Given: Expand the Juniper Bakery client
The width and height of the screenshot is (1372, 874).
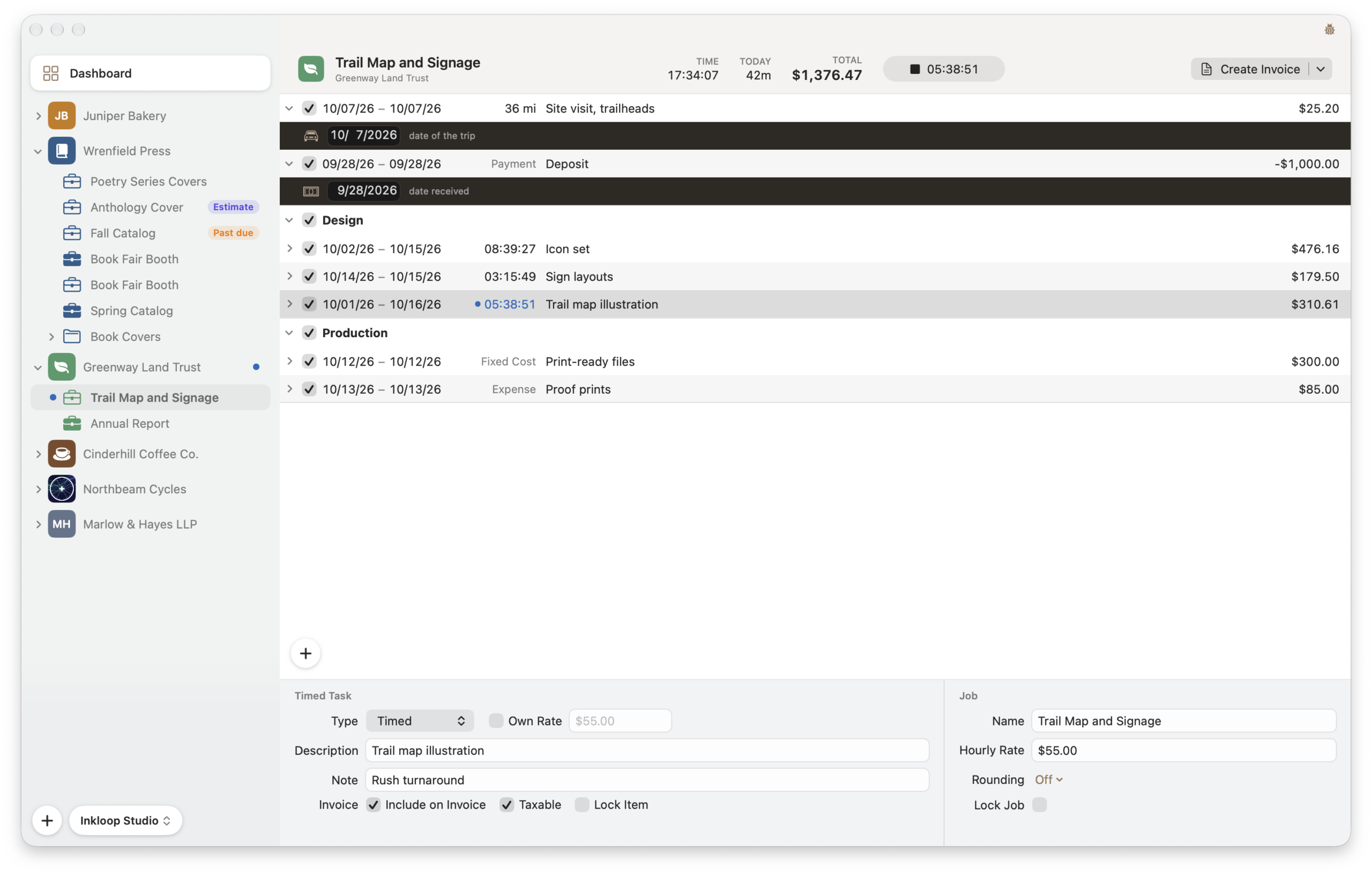Looking at the screenshot, I should click(38, 116).
